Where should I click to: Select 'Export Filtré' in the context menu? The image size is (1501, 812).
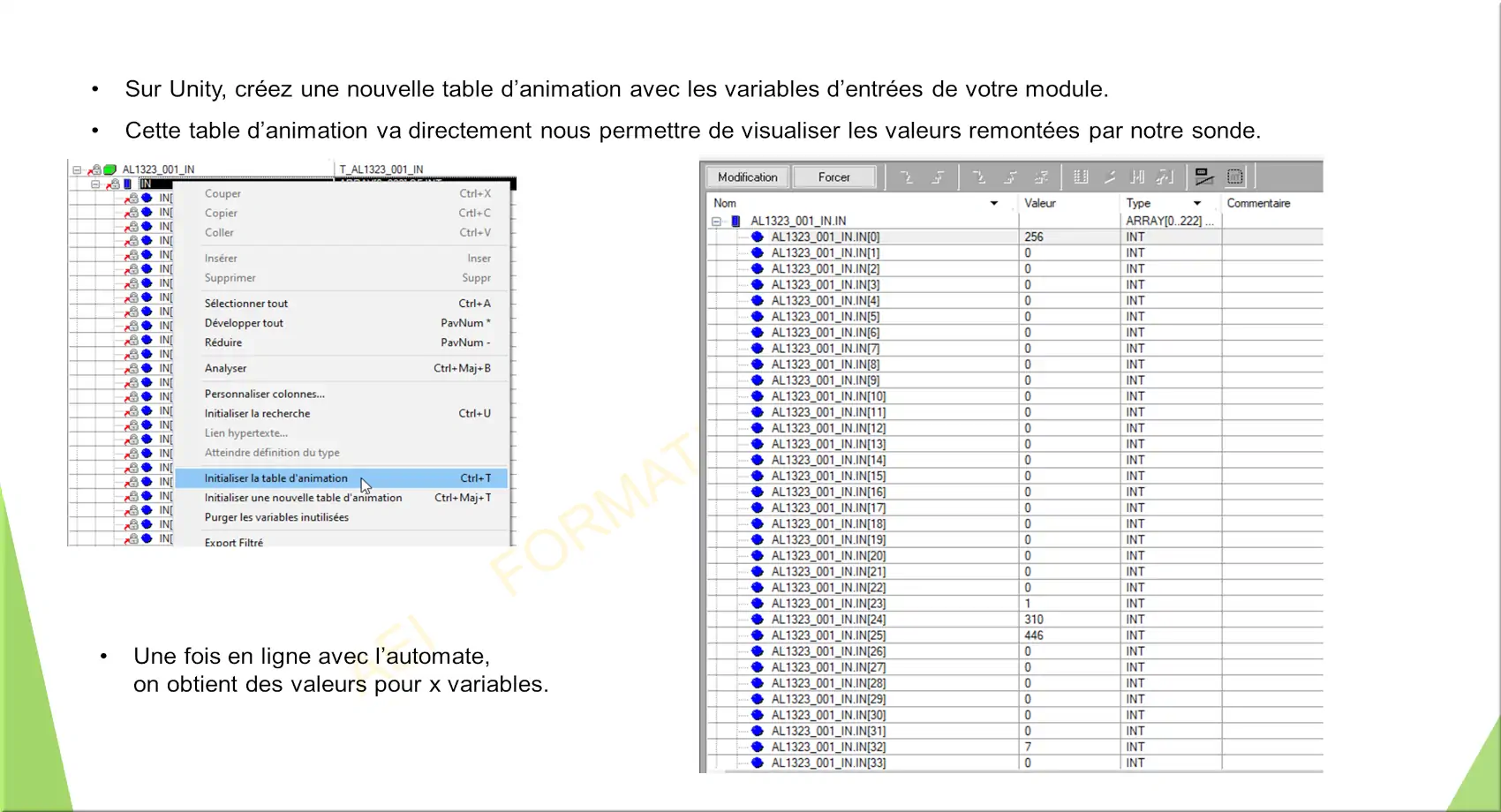click(x=342, y=542)
